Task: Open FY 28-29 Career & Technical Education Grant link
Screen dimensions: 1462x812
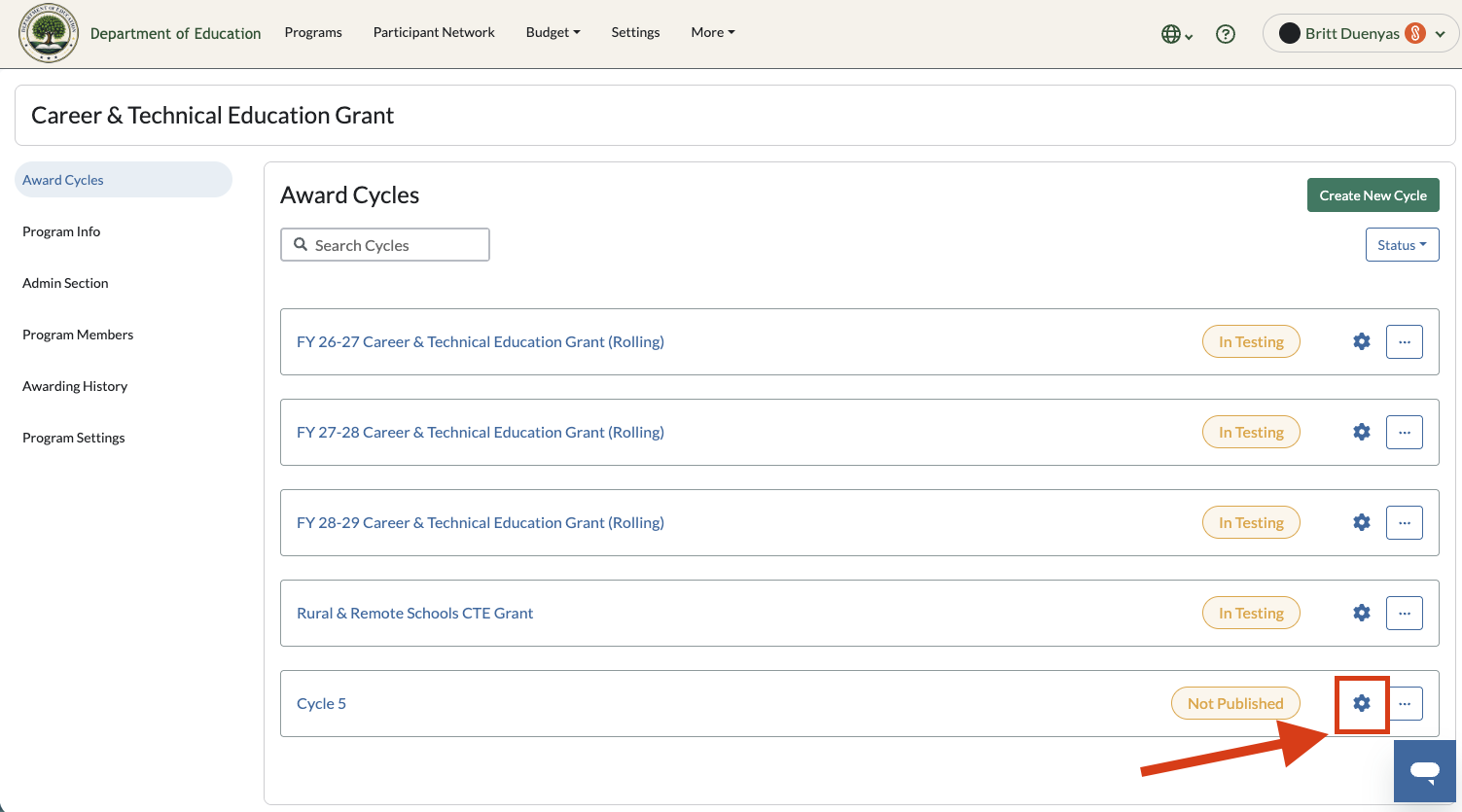Action: [x=481, y=522]
